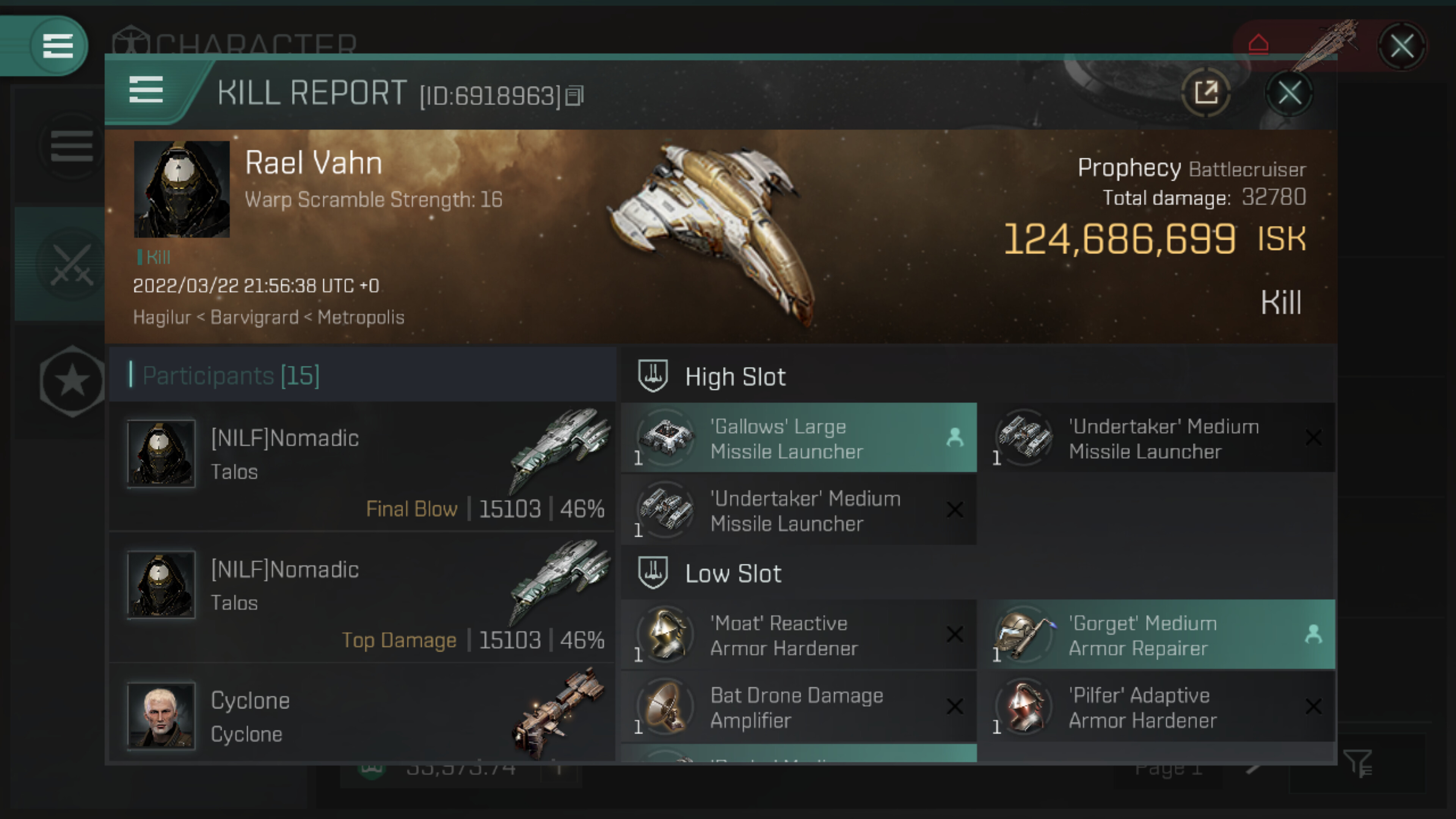Click X beside Bat Drone Damage Amplifier
This screenshot has width=1456, height=819.
tap(955, 706)
